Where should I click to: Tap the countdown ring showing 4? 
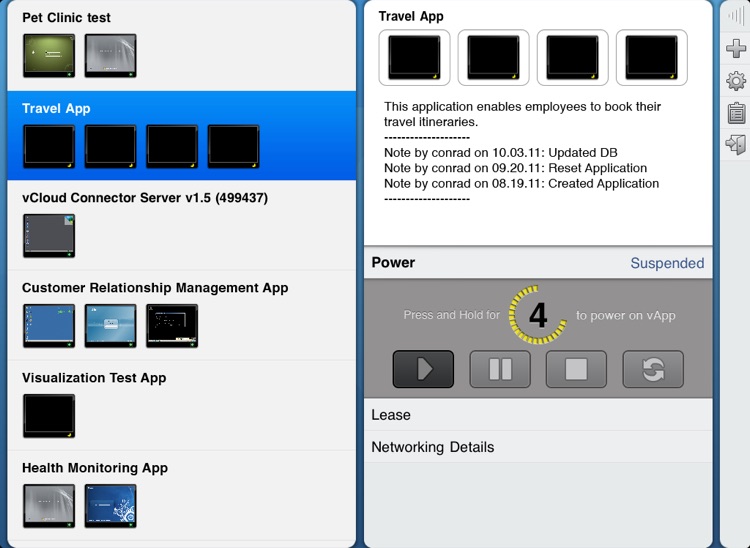point(538,315)
